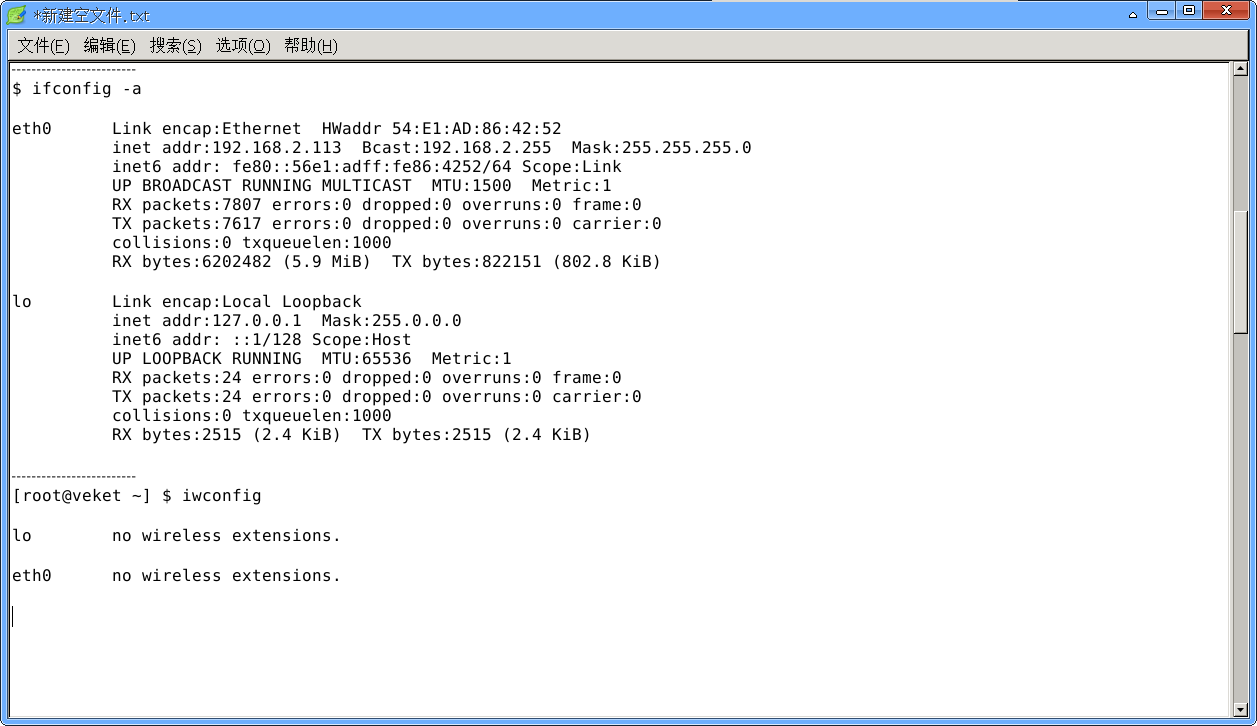This screenshot has height=726, width=1257.
Task: Click the text "TX bytes:822151 (802.8 KiB)"
Action: (x=527, y=262)
